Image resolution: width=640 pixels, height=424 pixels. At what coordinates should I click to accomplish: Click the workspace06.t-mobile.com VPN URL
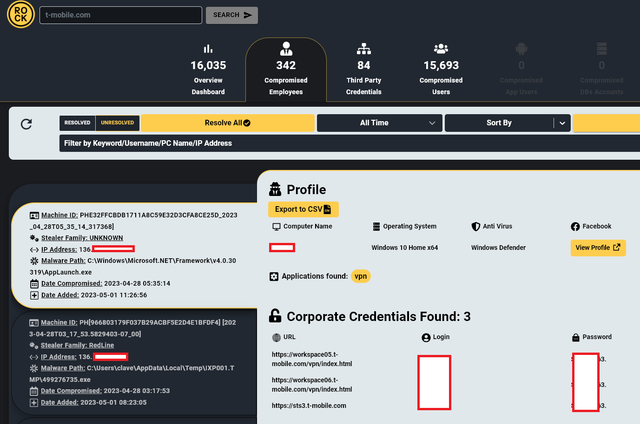point(312,384)
